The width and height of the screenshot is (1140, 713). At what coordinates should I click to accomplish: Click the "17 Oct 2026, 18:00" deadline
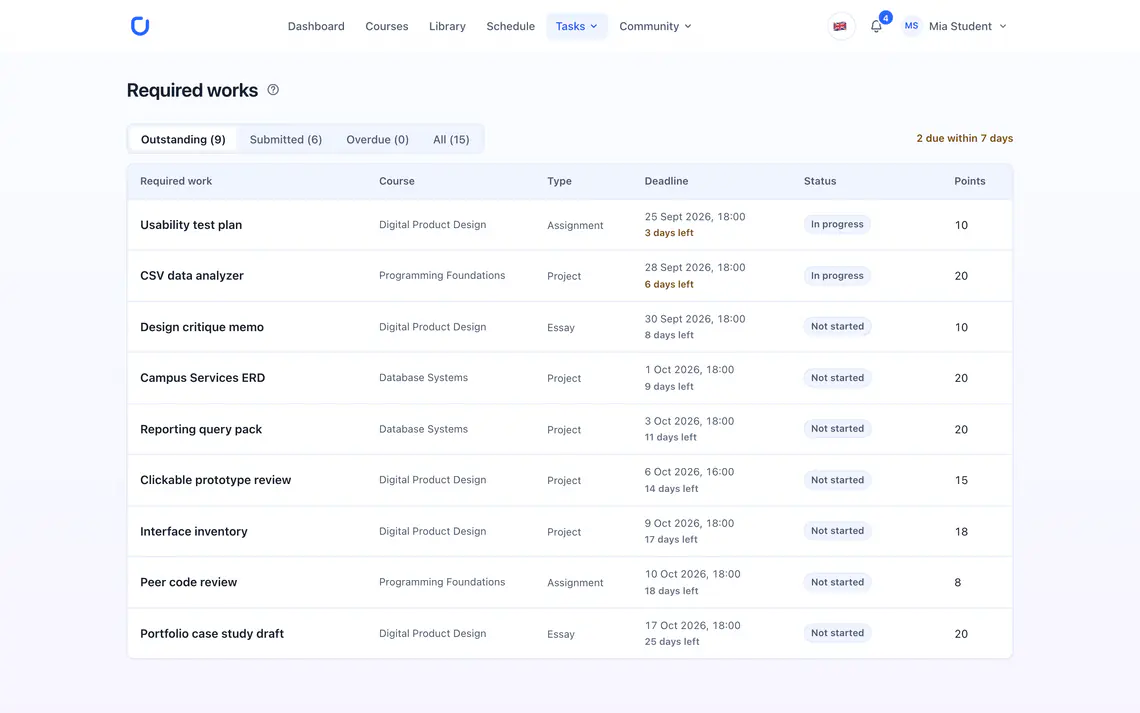click(x=692, y=625)
